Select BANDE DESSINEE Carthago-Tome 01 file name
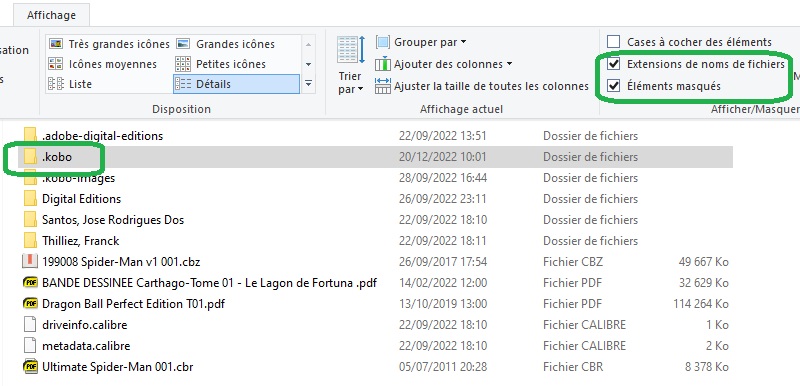800x386 pixels. [209, 282]
